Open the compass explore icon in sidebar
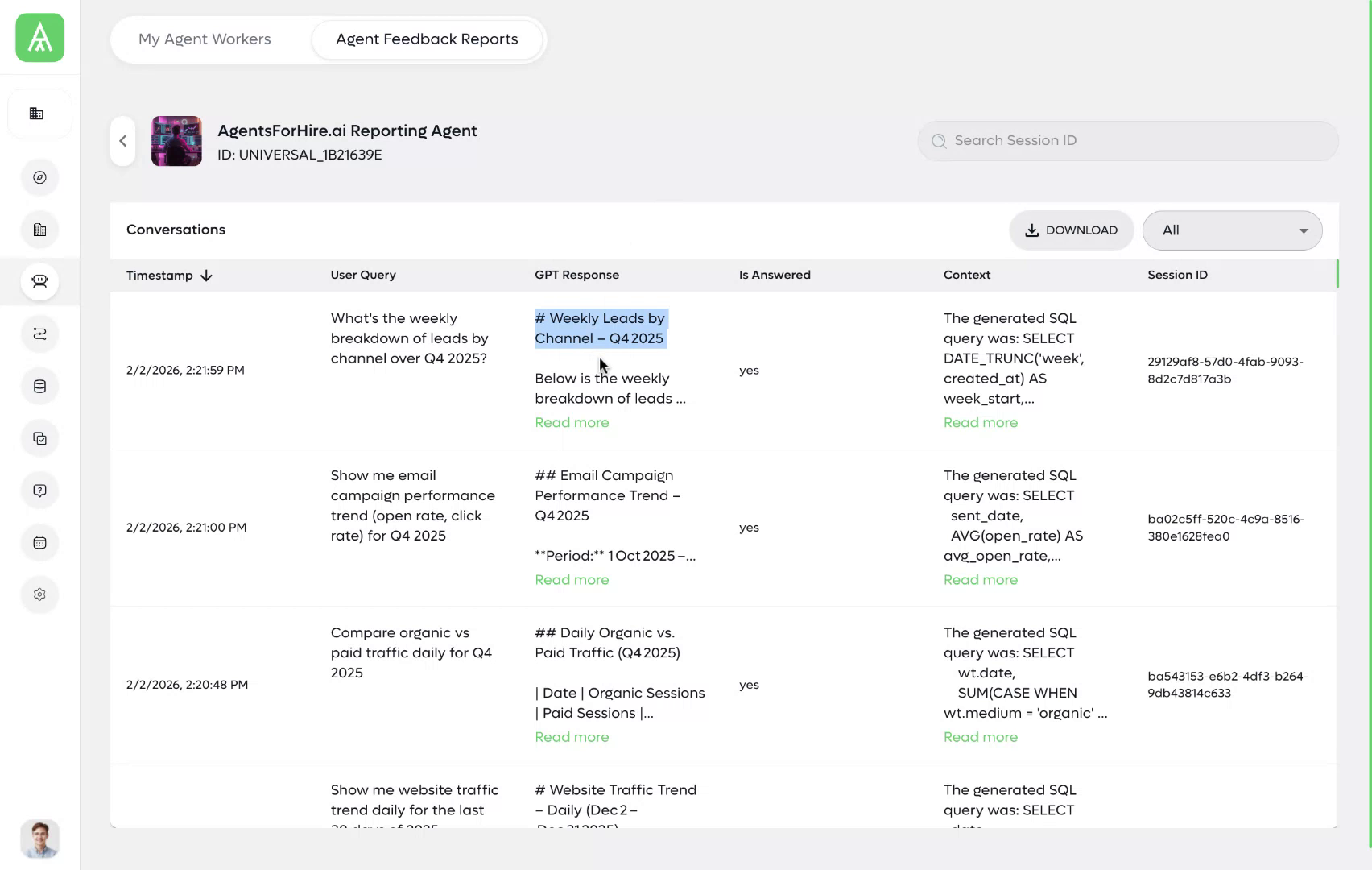Image resolution: width=1372 pixels, height=870 pixels. (39, 178)
